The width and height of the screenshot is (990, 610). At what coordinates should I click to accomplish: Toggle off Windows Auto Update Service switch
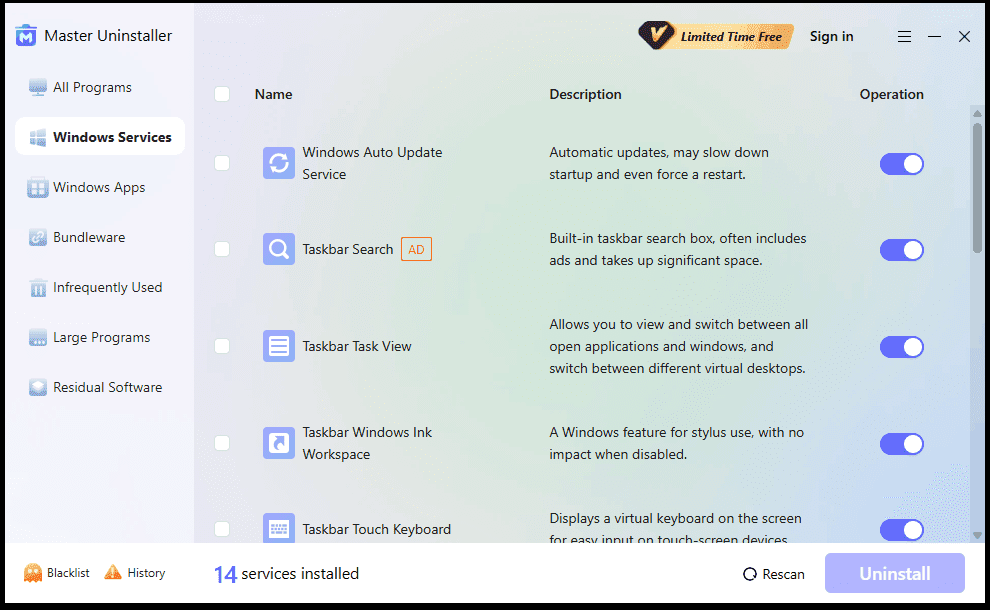902,164
